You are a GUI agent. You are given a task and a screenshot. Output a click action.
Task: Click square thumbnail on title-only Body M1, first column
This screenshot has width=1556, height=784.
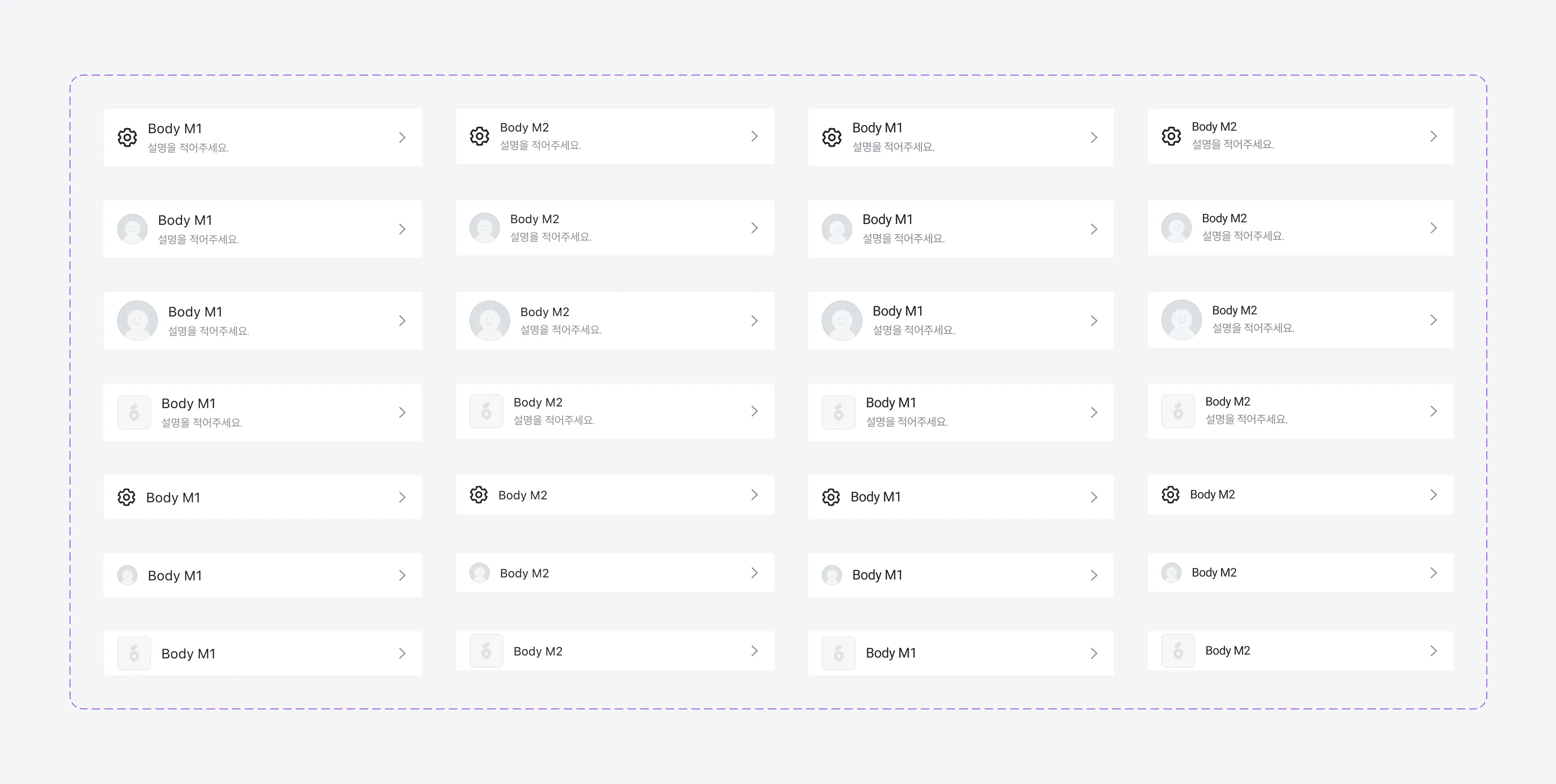pos(134,654)
